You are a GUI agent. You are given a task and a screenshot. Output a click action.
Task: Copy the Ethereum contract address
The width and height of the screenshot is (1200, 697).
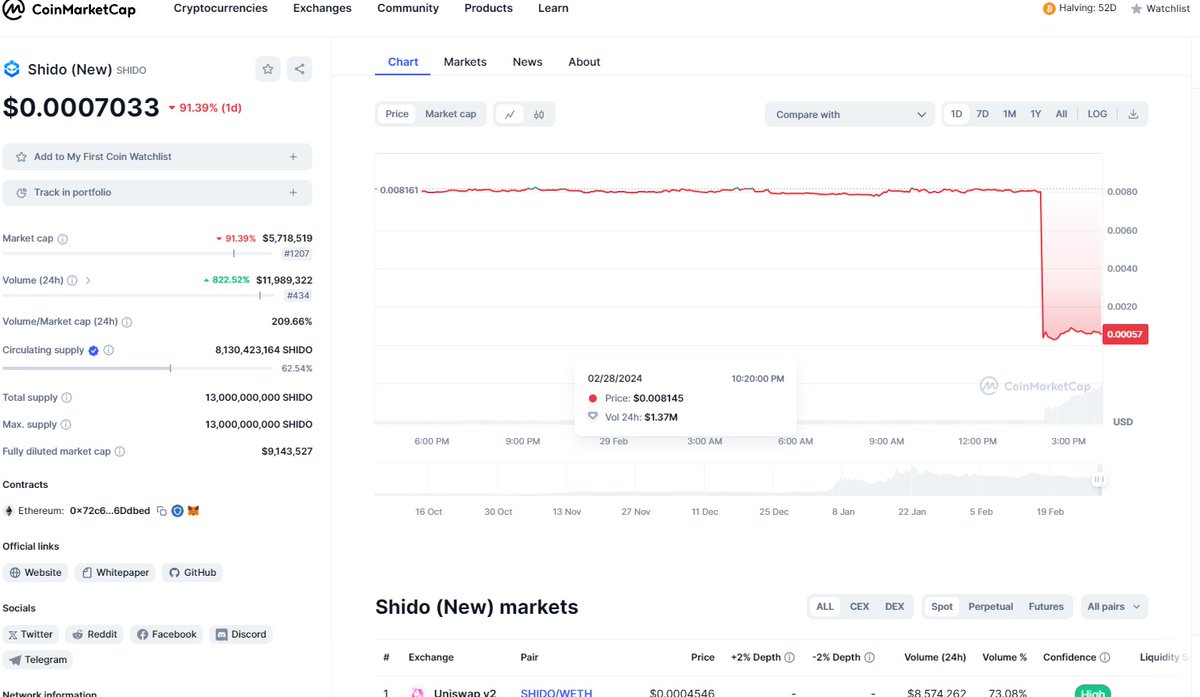pyautogui.click(x=162, y=511)
